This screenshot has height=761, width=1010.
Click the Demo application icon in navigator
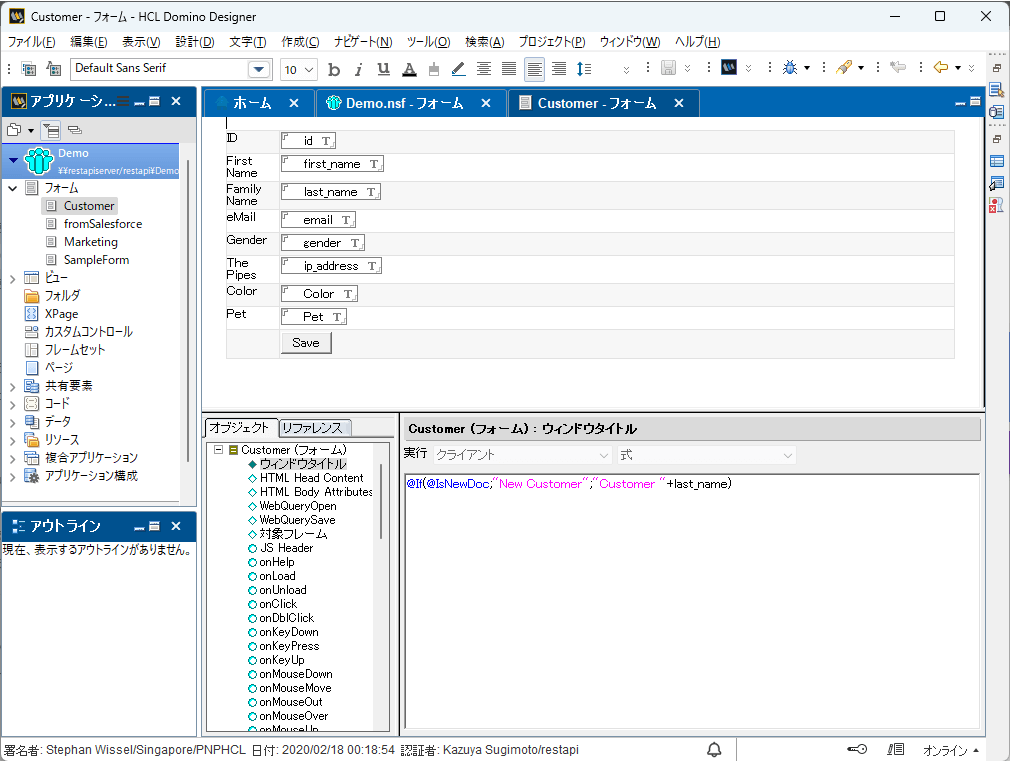(39, 160)
